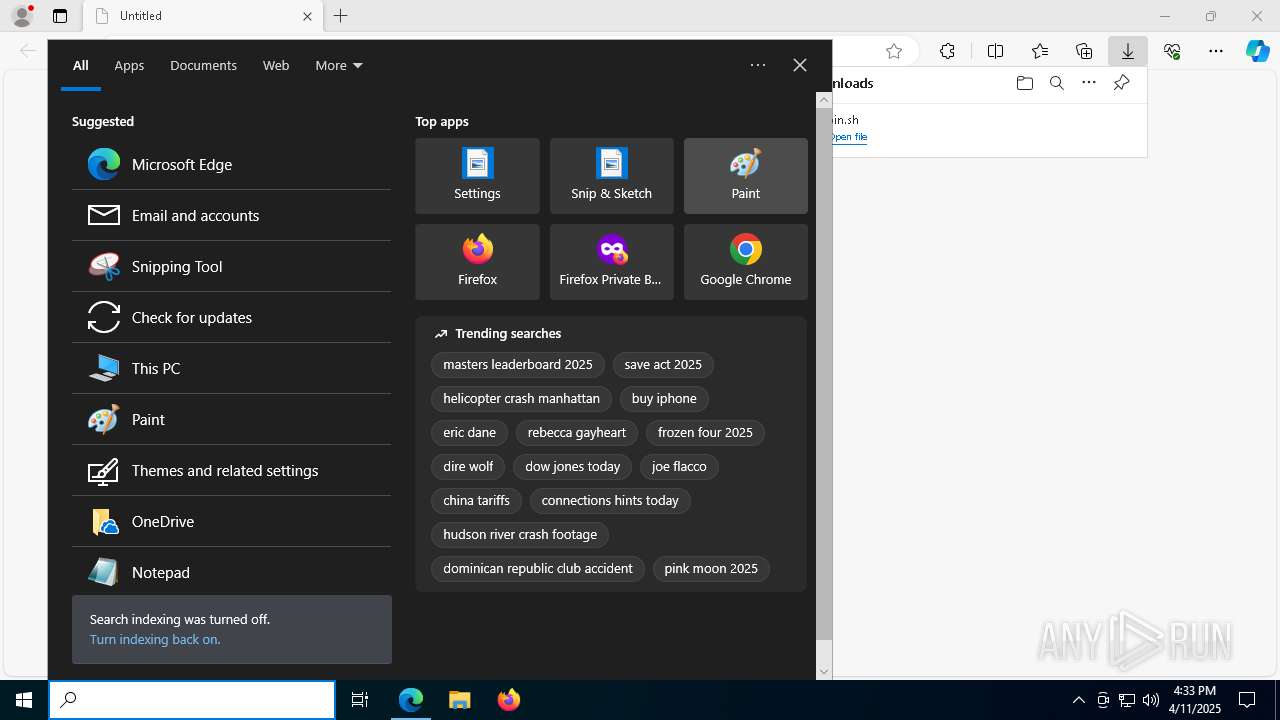Open Paint in the Suggested list
This screenshot has width=1280, height=720.
tap(232, 419)
